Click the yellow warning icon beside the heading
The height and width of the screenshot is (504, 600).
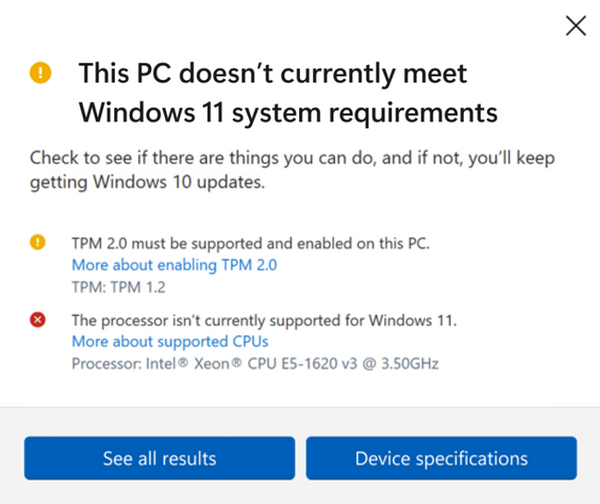39,72
